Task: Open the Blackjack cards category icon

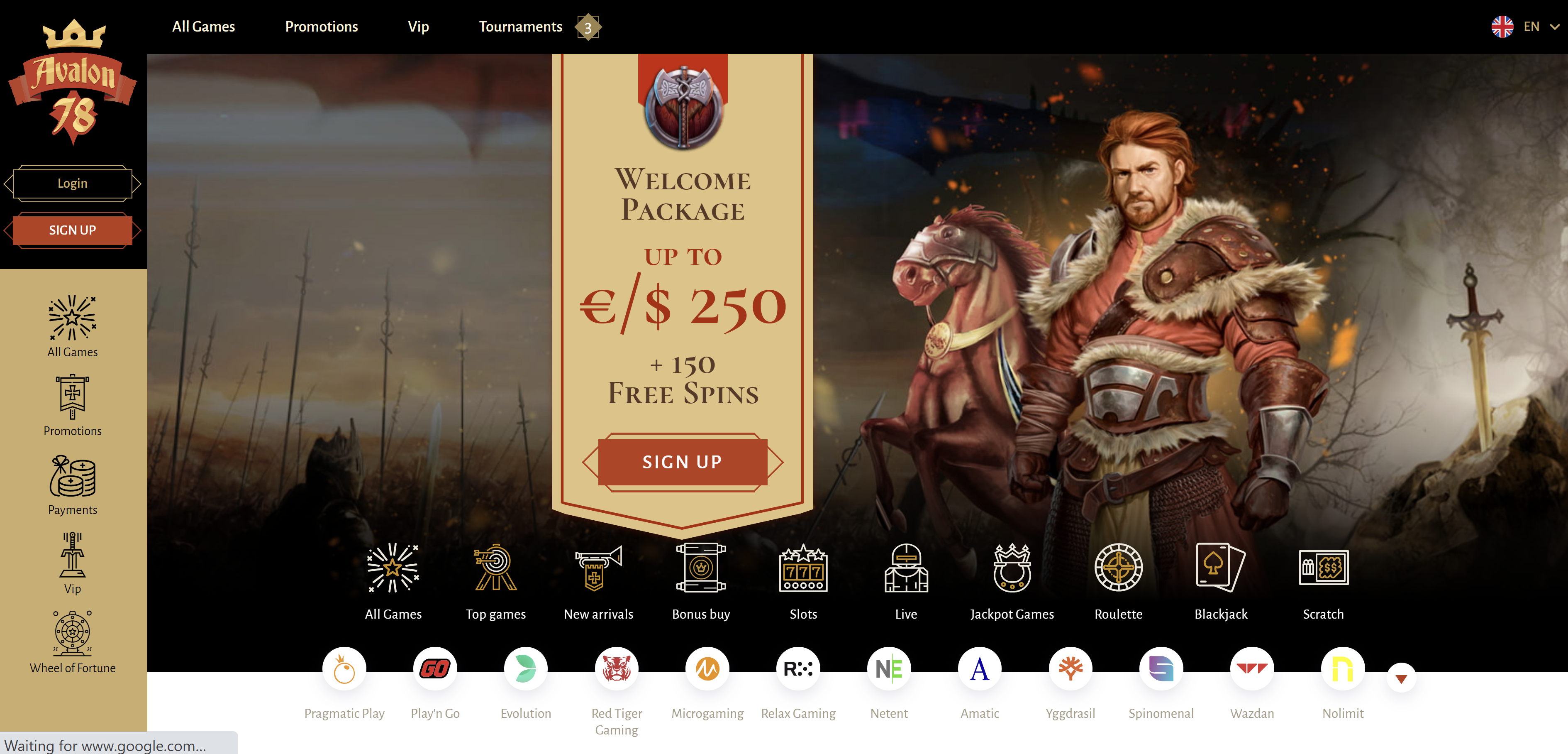Action: pos(1220,568)
